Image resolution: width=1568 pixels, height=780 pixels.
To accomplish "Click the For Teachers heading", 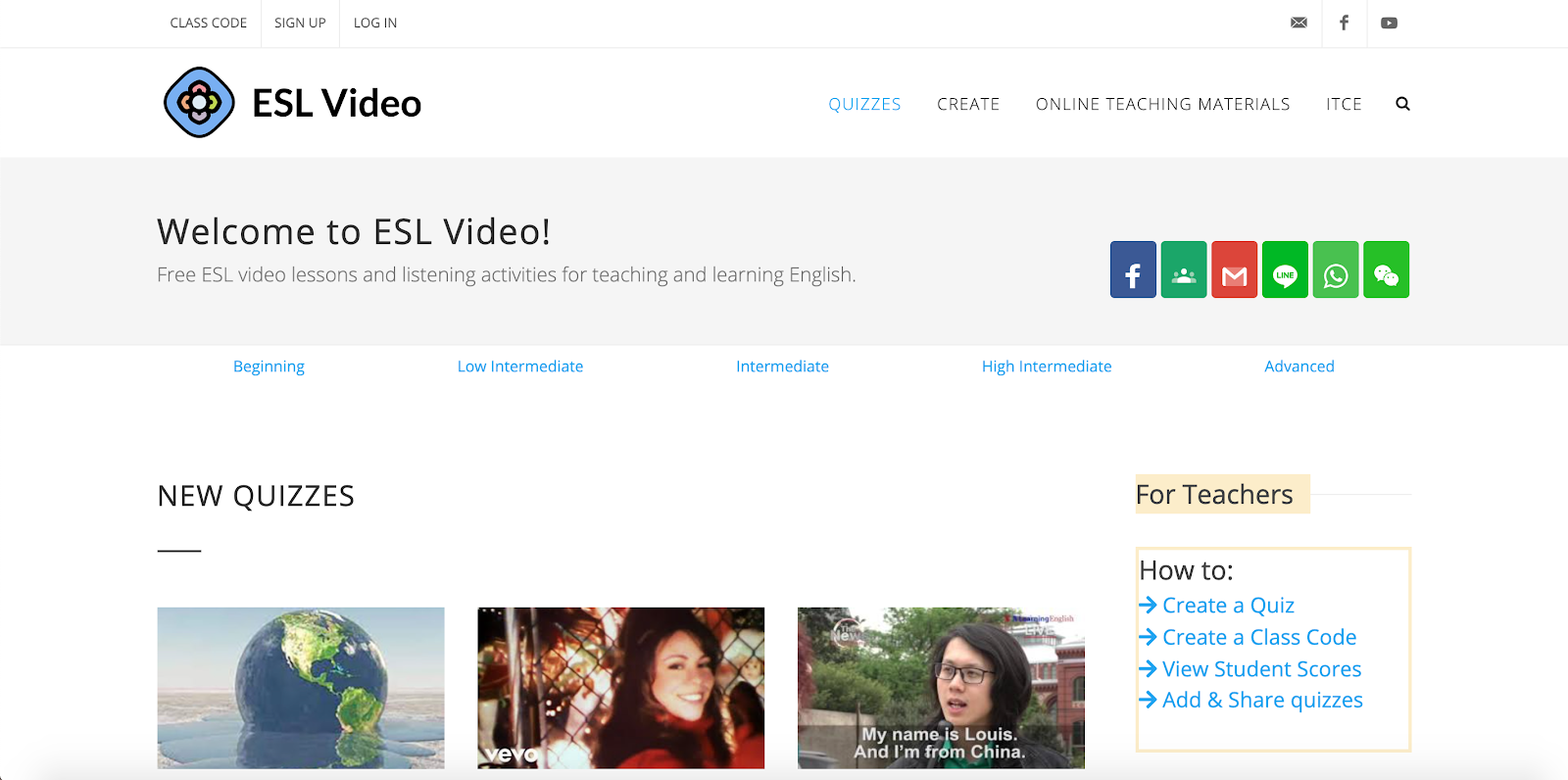I will [x=1214, y=495].
